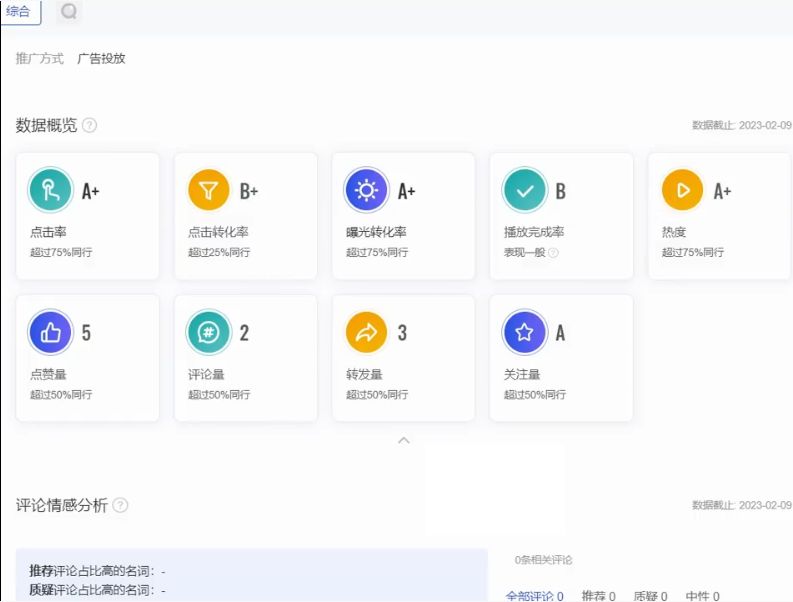Click the search magnifier icon

pyautogui.click(x=69, y=11)
